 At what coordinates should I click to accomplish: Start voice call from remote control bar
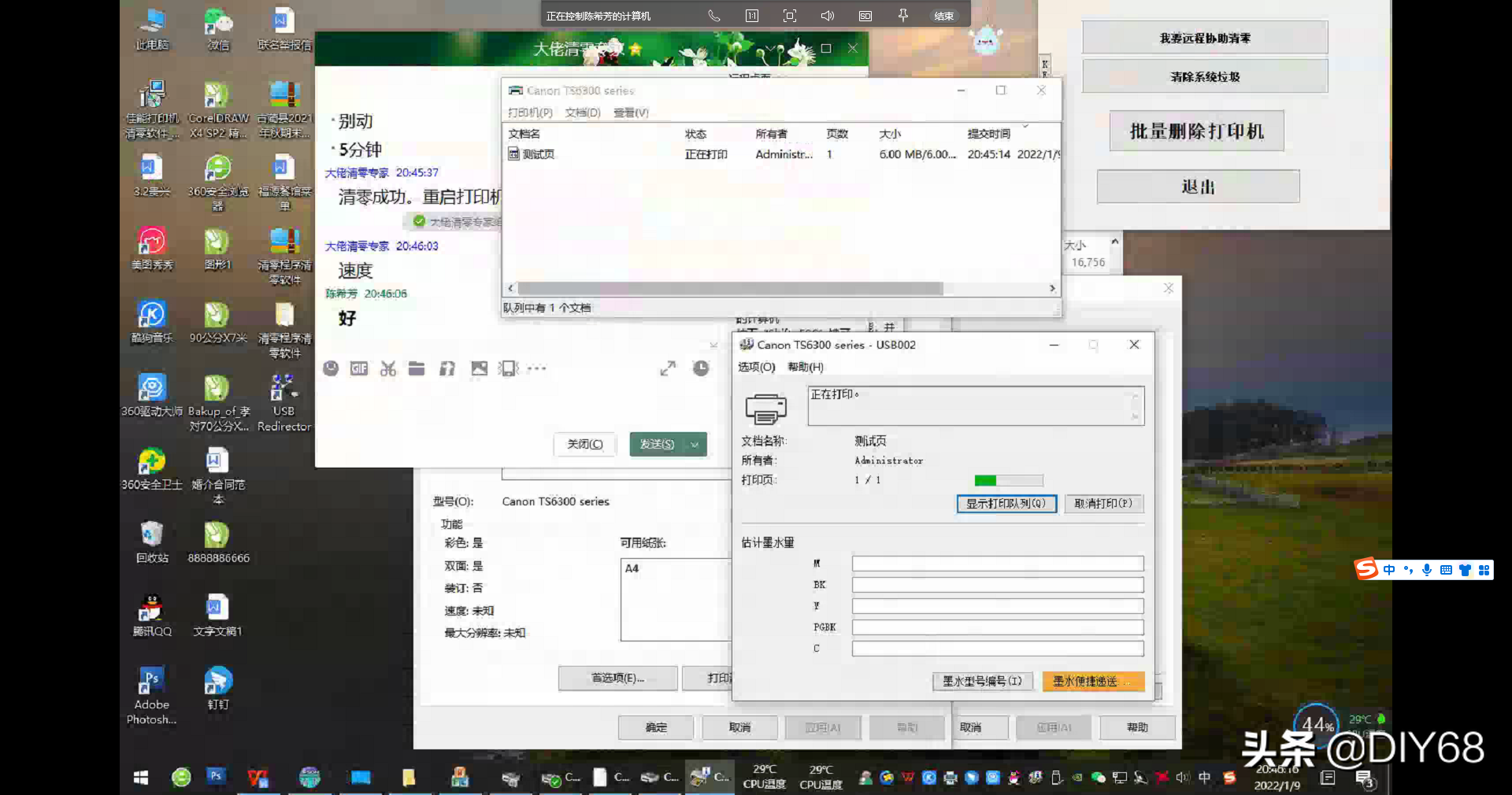pyautogui.click(x=714, y=16)
